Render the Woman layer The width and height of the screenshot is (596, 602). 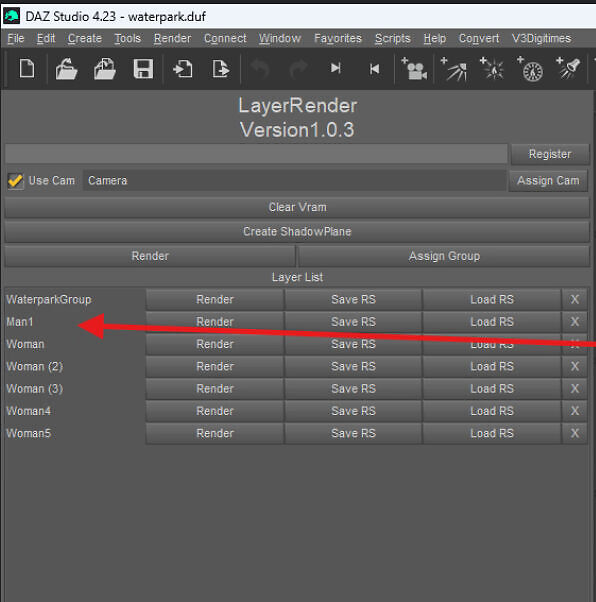(x=215, y=344)
